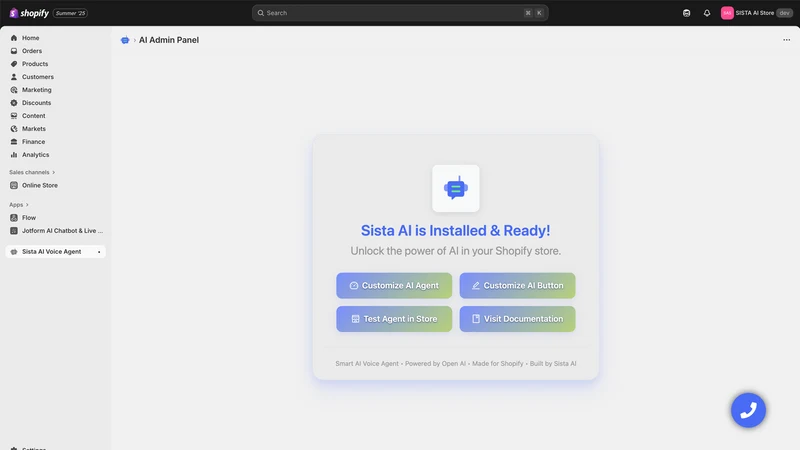Click the 'Sista AI is Installed & Ready!' heading
This screenshot has height=450, width=800.
(x=456, y=231)
